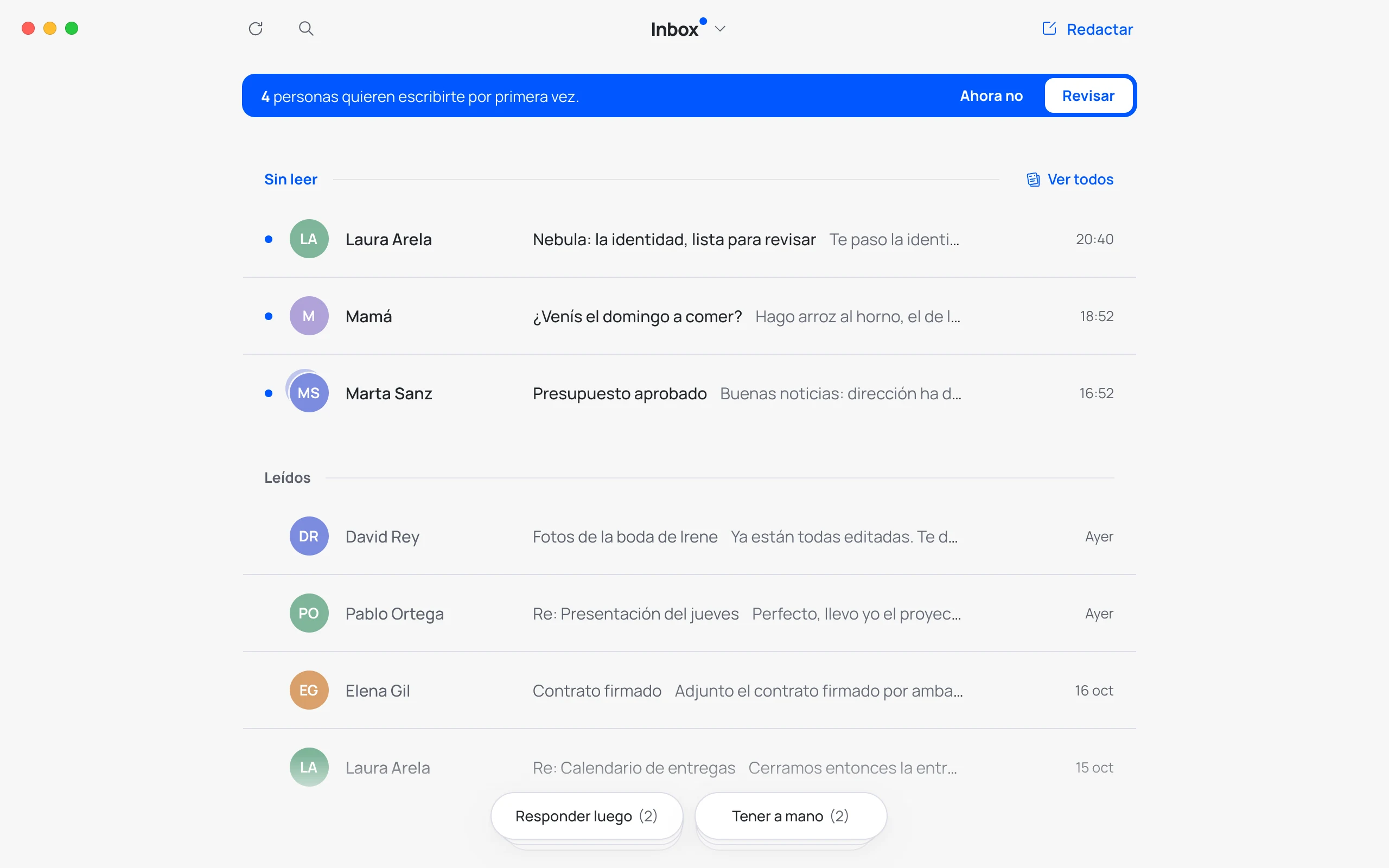Click preview text Hago arroz al horno
The image size is (1389, 868).
pos(857,316)
